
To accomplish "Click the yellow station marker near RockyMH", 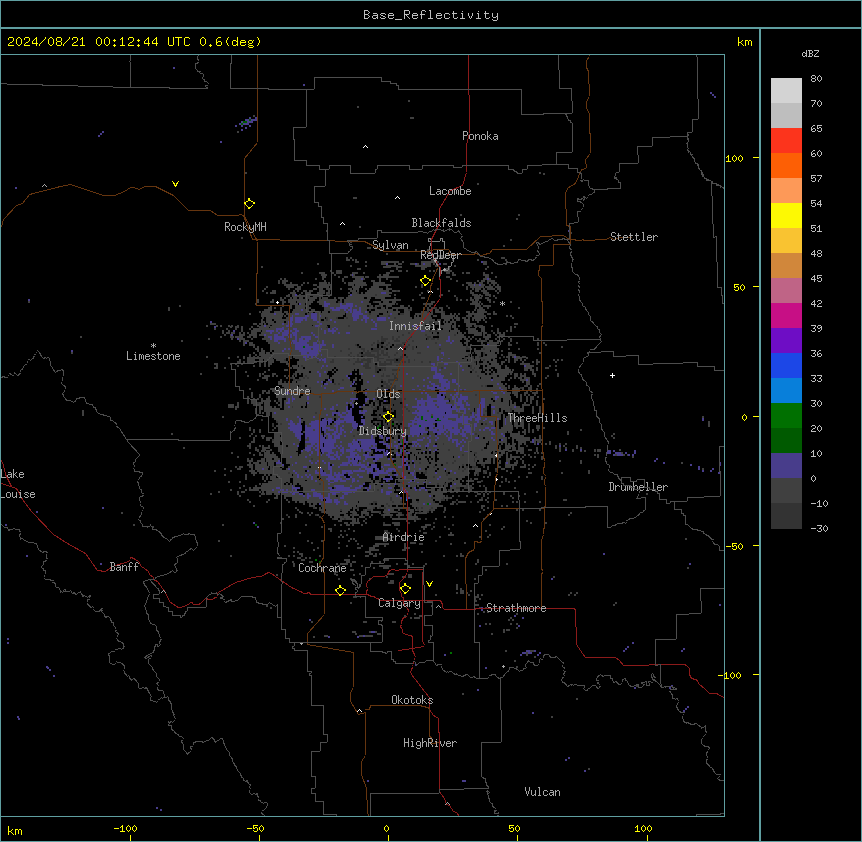I will (249, 204).
